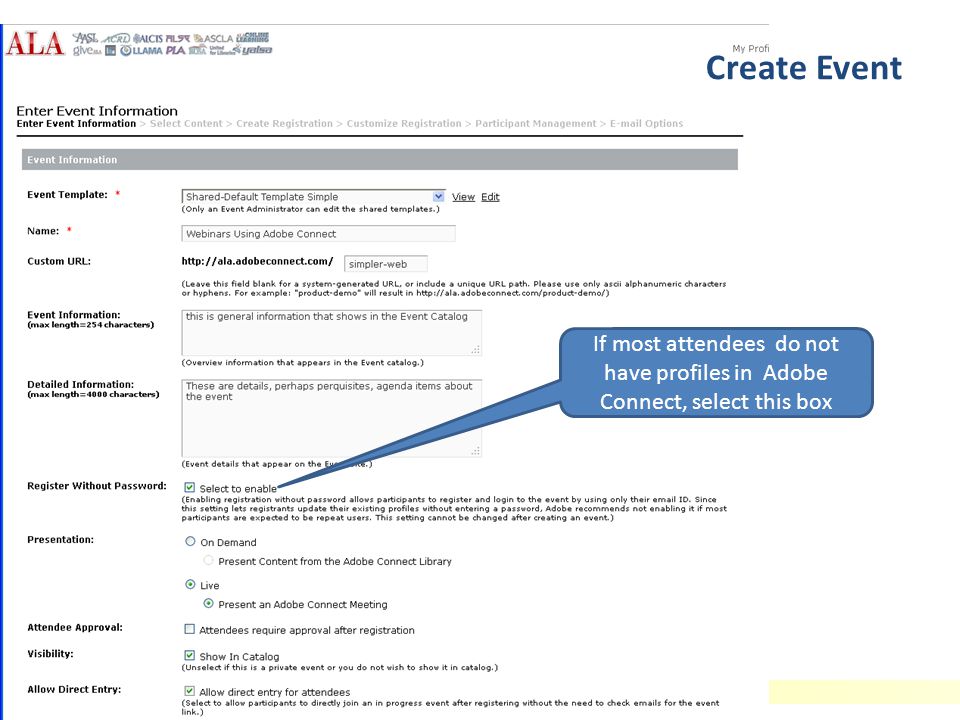
Task: Click the Attendee Approval label
Action: 75,628
